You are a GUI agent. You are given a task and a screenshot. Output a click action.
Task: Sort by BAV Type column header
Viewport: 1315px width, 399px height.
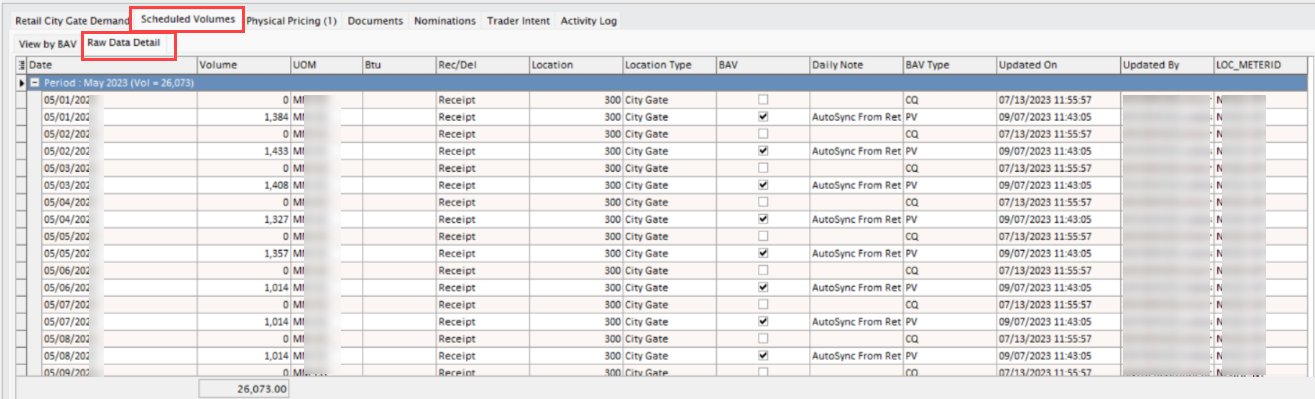949,65
